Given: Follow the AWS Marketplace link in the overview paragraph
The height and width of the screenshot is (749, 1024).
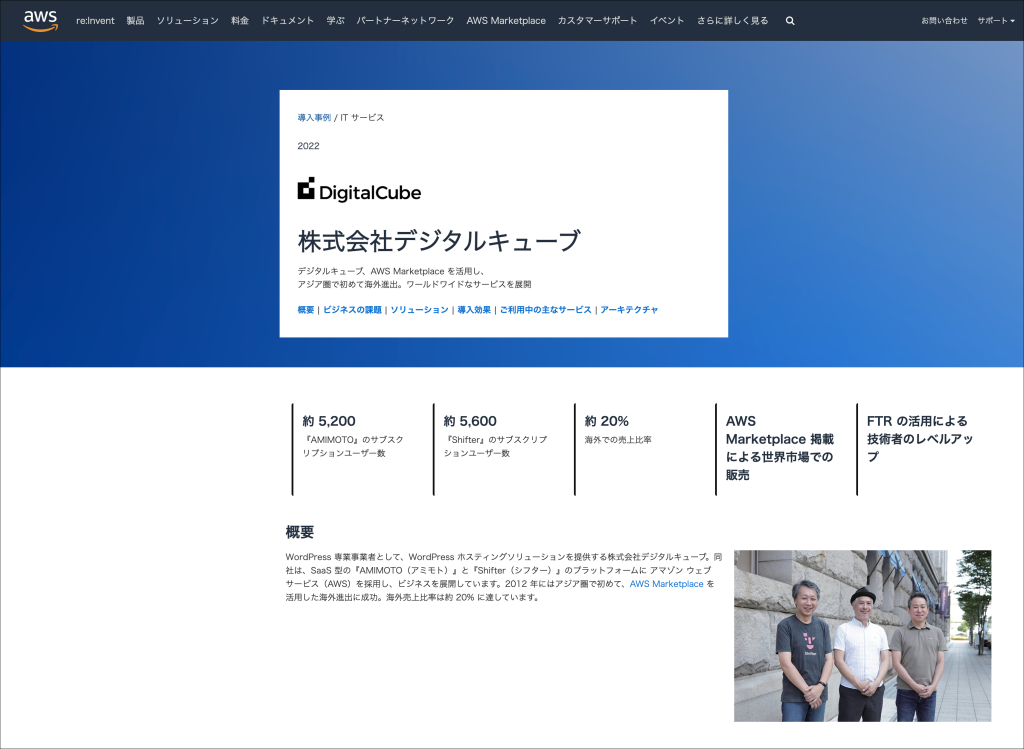Looking at the screenshot, I should [x=666, y=584].
